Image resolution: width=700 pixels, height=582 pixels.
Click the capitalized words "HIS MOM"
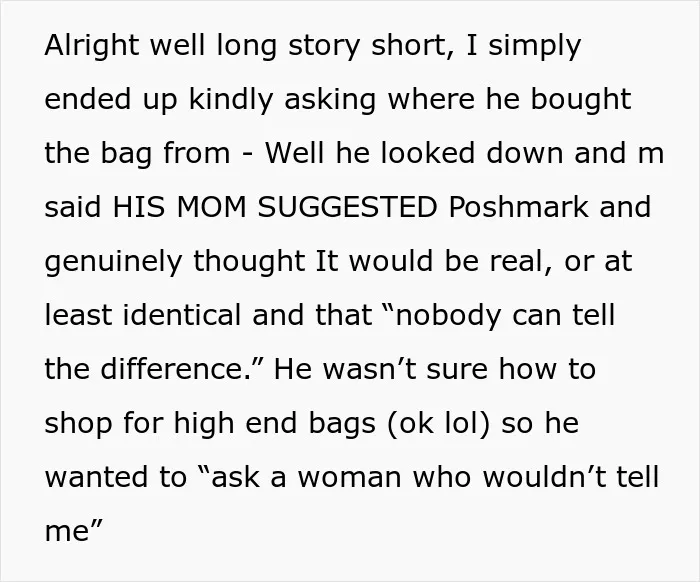pyautogui.click(x=179, y=207)
